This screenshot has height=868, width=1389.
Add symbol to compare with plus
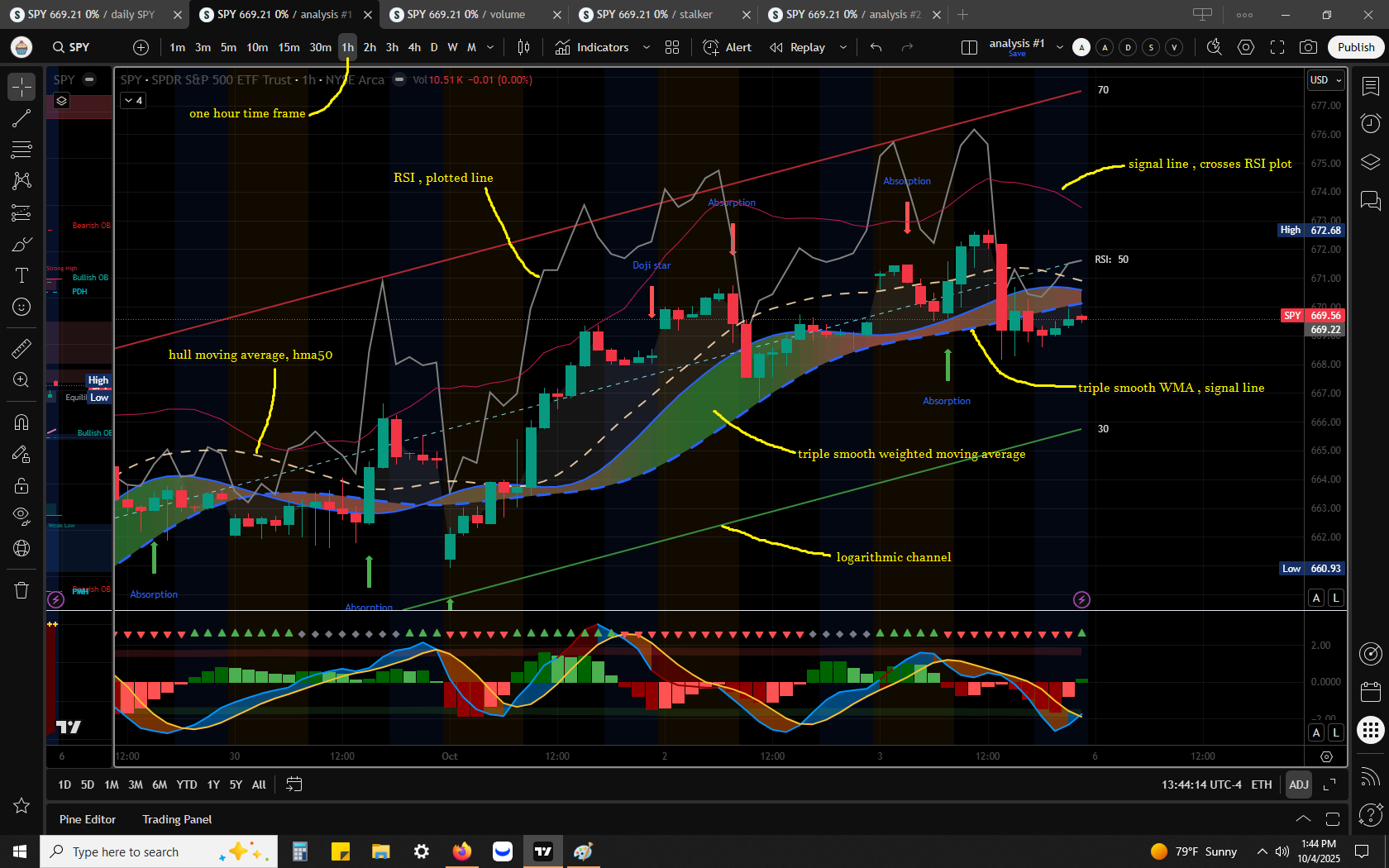pos(141,47)
